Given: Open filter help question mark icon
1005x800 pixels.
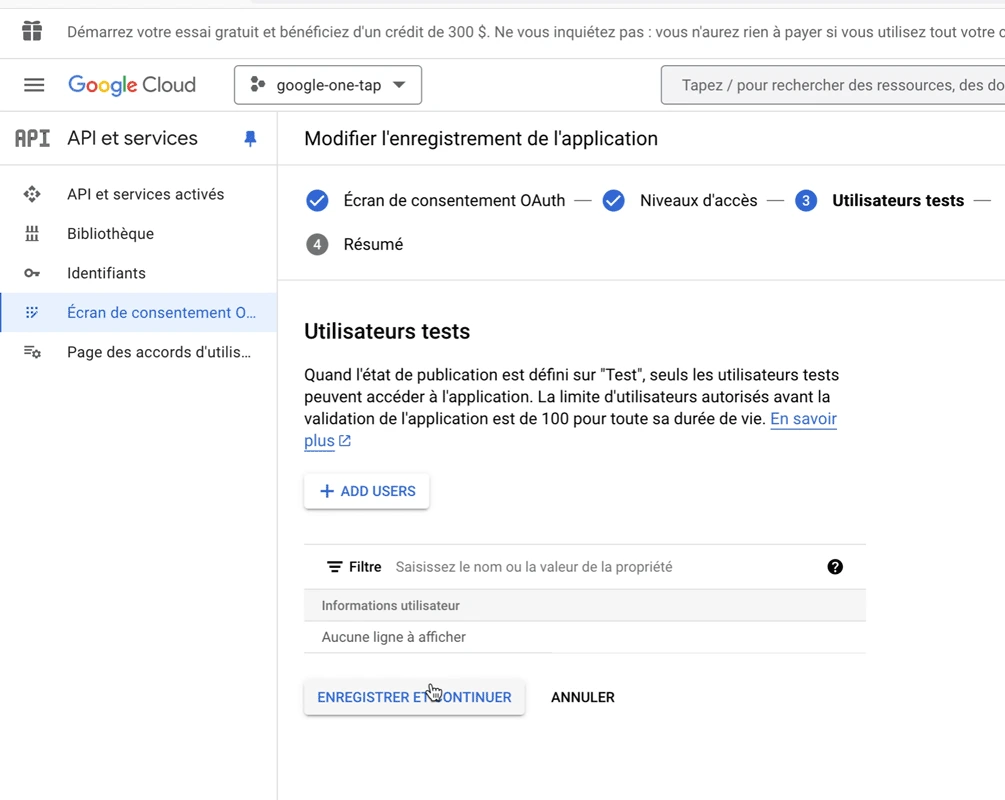Looking at the screenshot, I should click(x=835, y=567).
